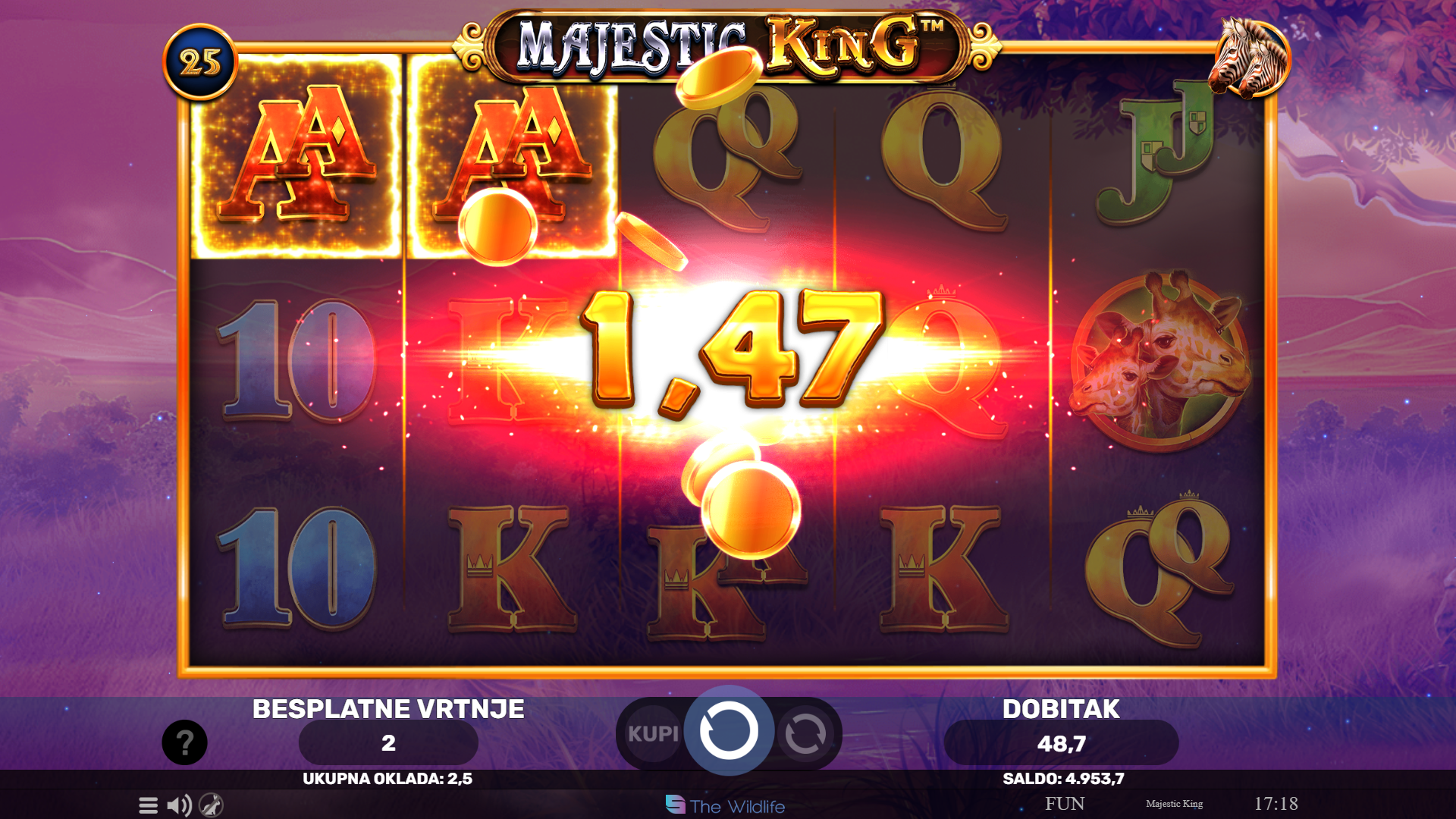Toggle the rabbit turbo spin mode
The image size is (1456, 819).
click(212, 805)
